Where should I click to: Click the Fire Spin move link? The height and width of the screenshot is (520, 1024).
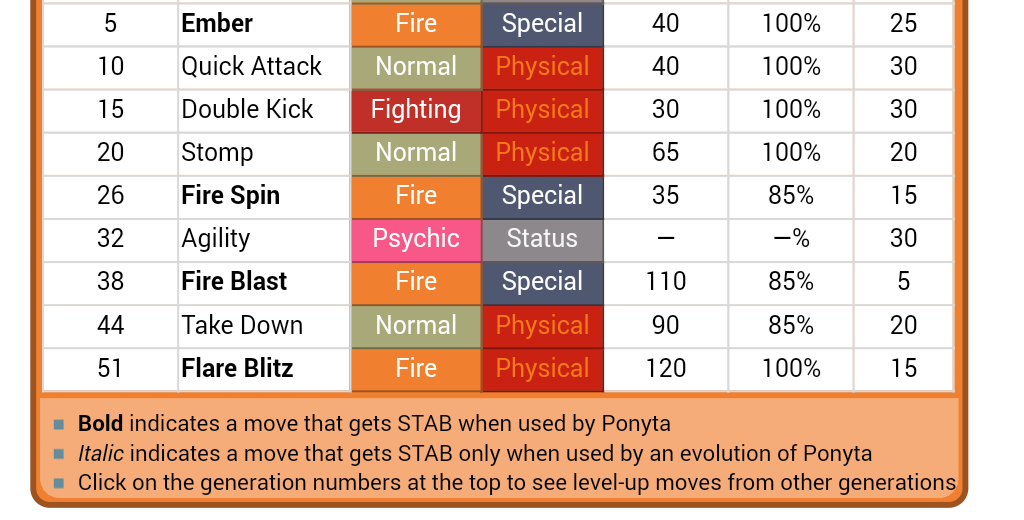231,196
